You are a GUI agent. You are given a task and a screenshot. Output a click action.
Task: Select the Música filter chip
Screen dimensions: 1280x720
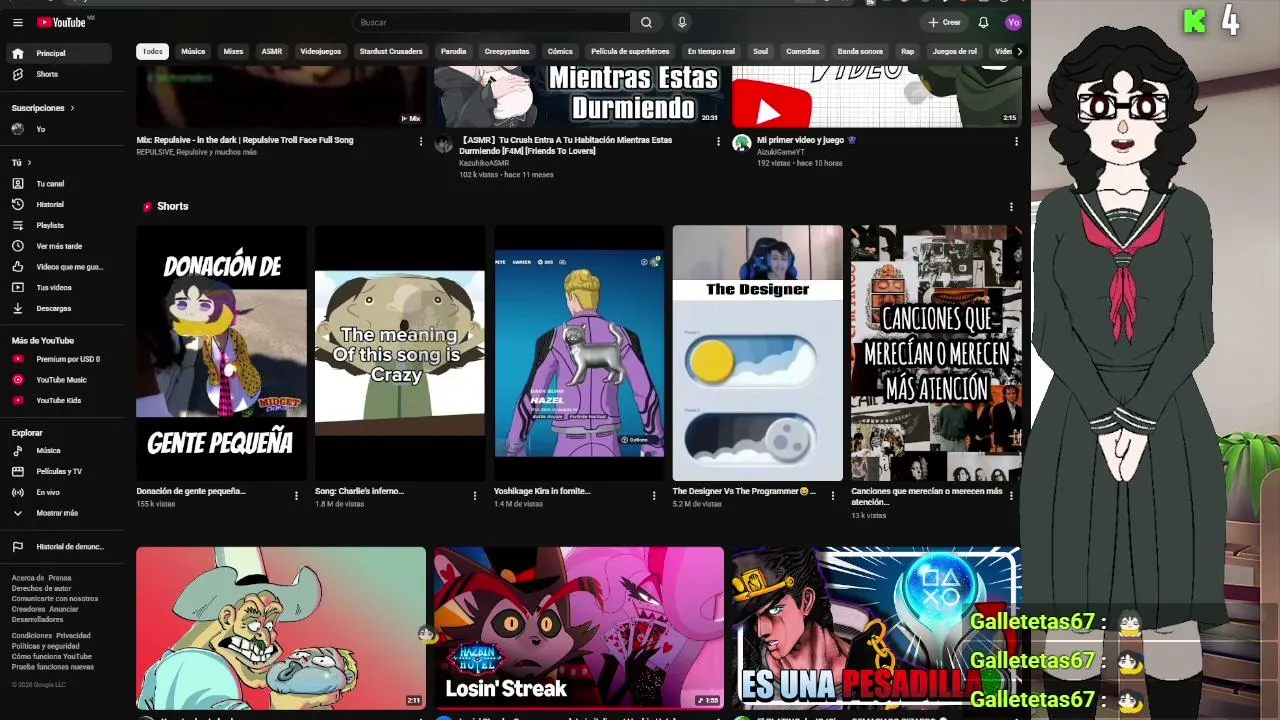193,51
